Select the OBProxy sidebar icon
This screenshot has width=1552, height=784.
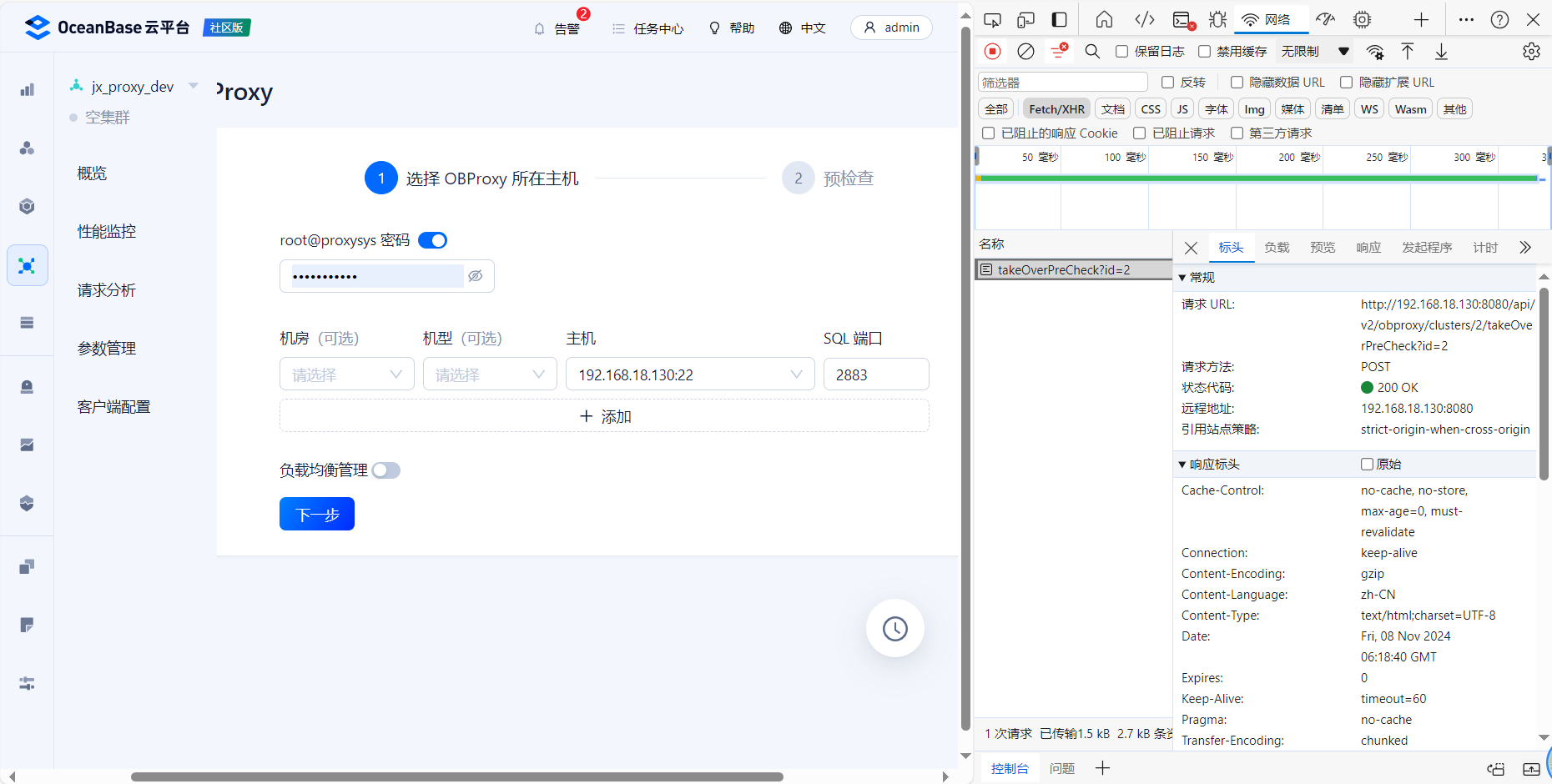point(28,265)
